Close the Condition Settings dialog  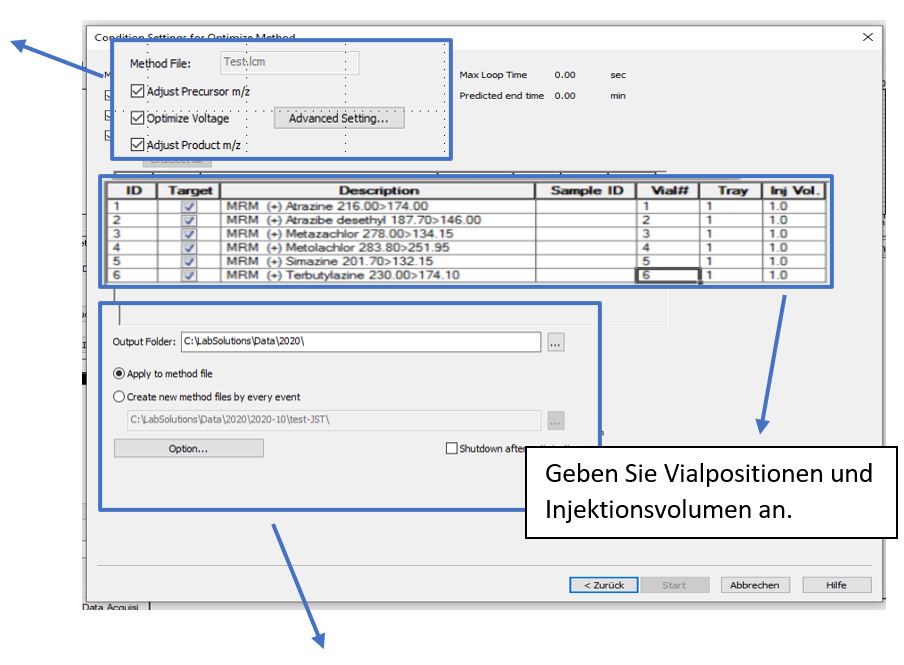click(868, 37)
